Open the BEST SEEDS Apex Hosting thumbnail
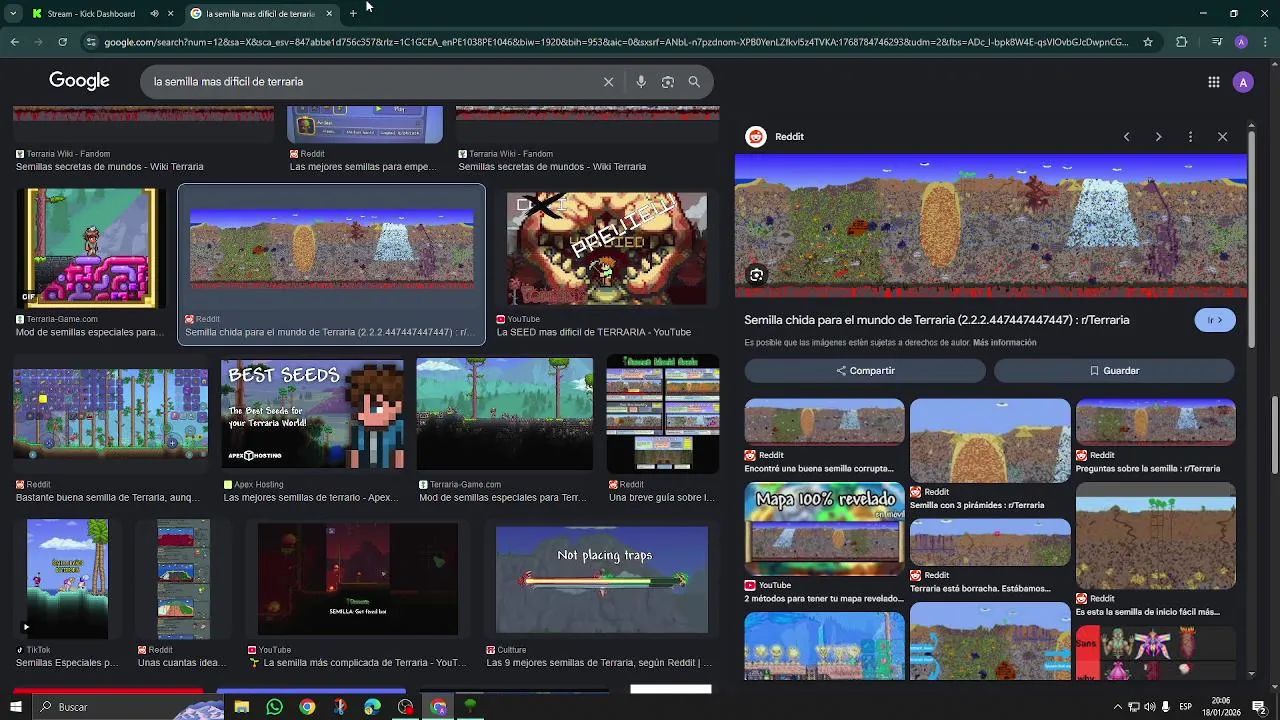The width and height of the screenshot is (1280, 720). pos(313,414)
